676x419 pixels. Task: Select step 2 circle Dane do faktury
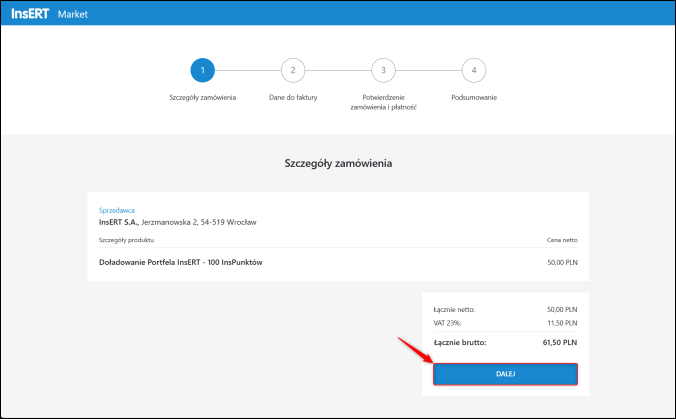(293, 70)
